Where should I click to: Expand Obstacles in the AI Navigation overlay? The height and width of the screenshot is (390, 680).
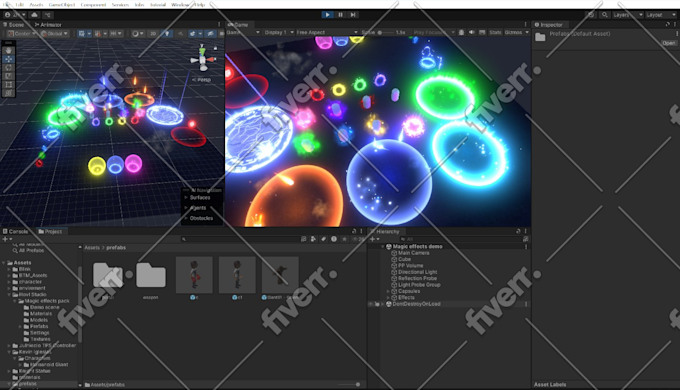(186, 218)
